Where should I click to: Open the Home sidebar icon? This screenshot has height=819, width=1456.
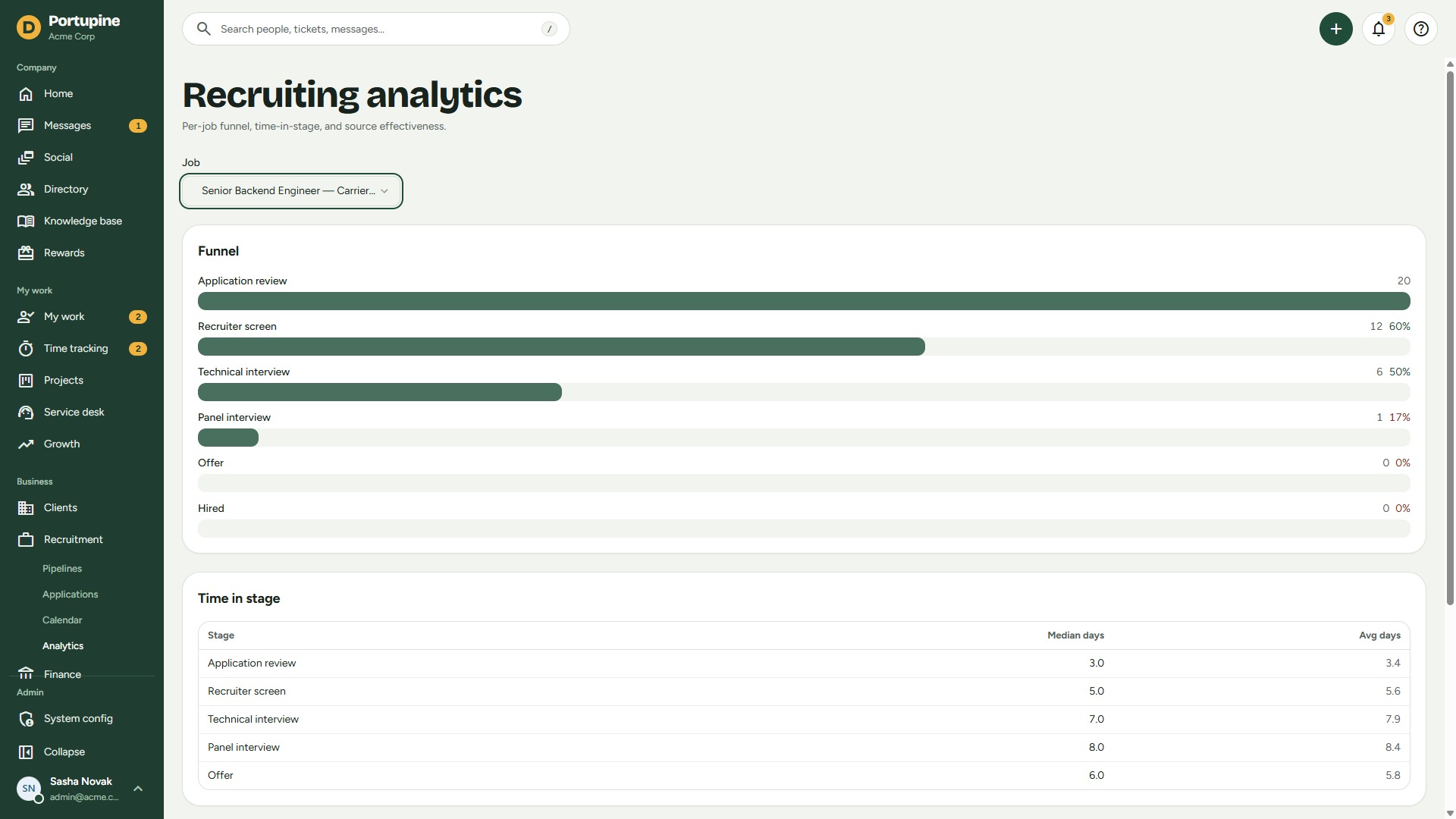[26, 94]
